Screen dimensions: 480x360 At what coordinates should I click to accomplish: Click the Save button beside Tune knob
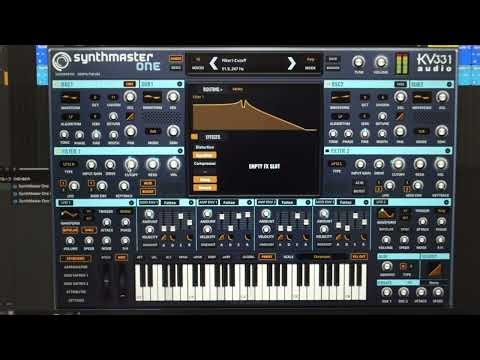(333, 59)
